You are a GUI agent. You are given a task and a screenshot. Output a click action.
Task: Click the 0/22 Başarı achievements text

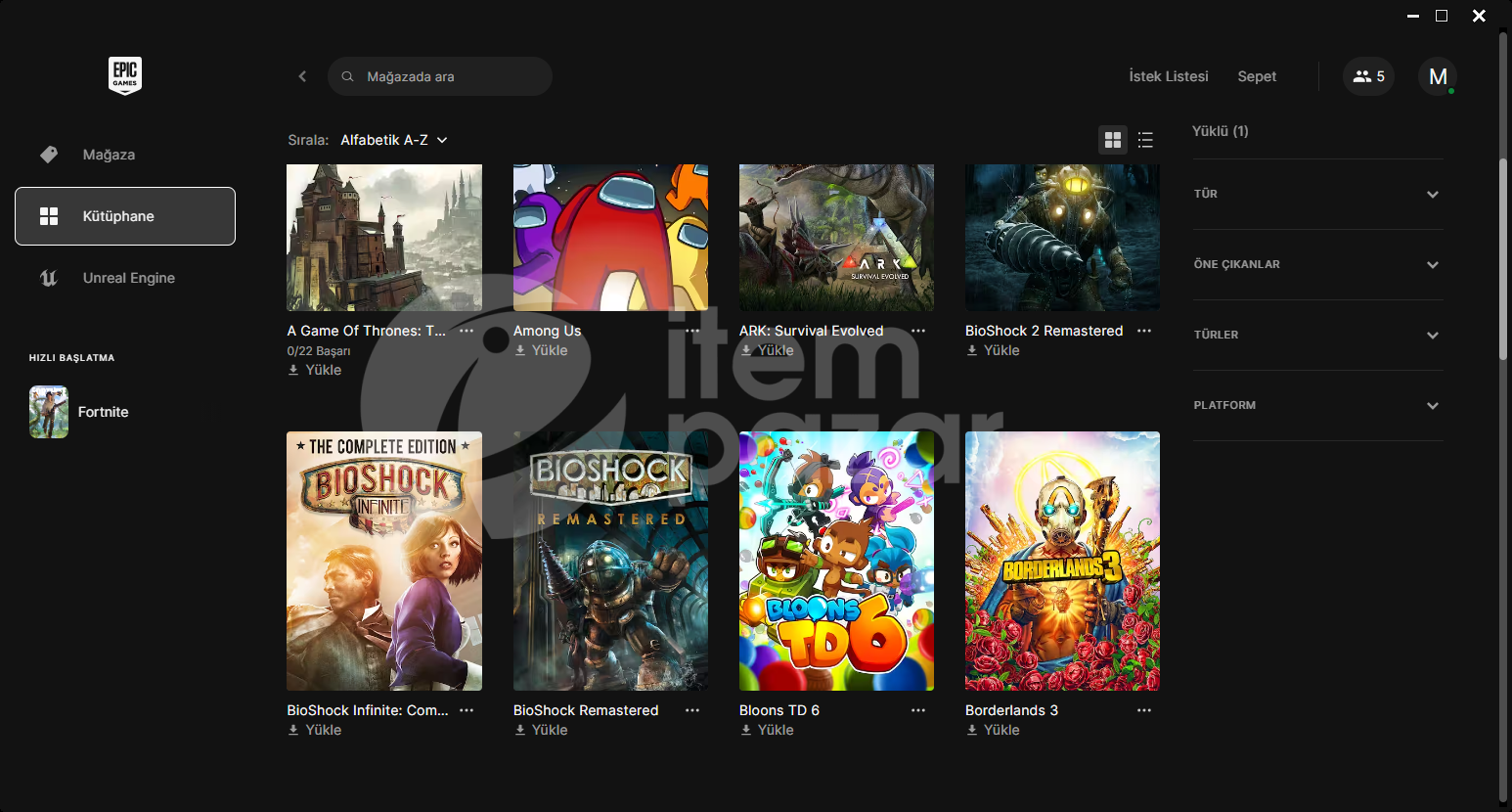coord(319,350)
